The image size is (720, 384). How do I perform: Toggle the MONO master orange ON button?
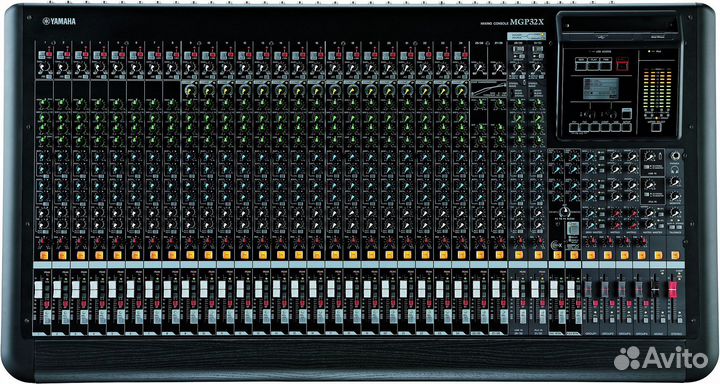(658, 255)
